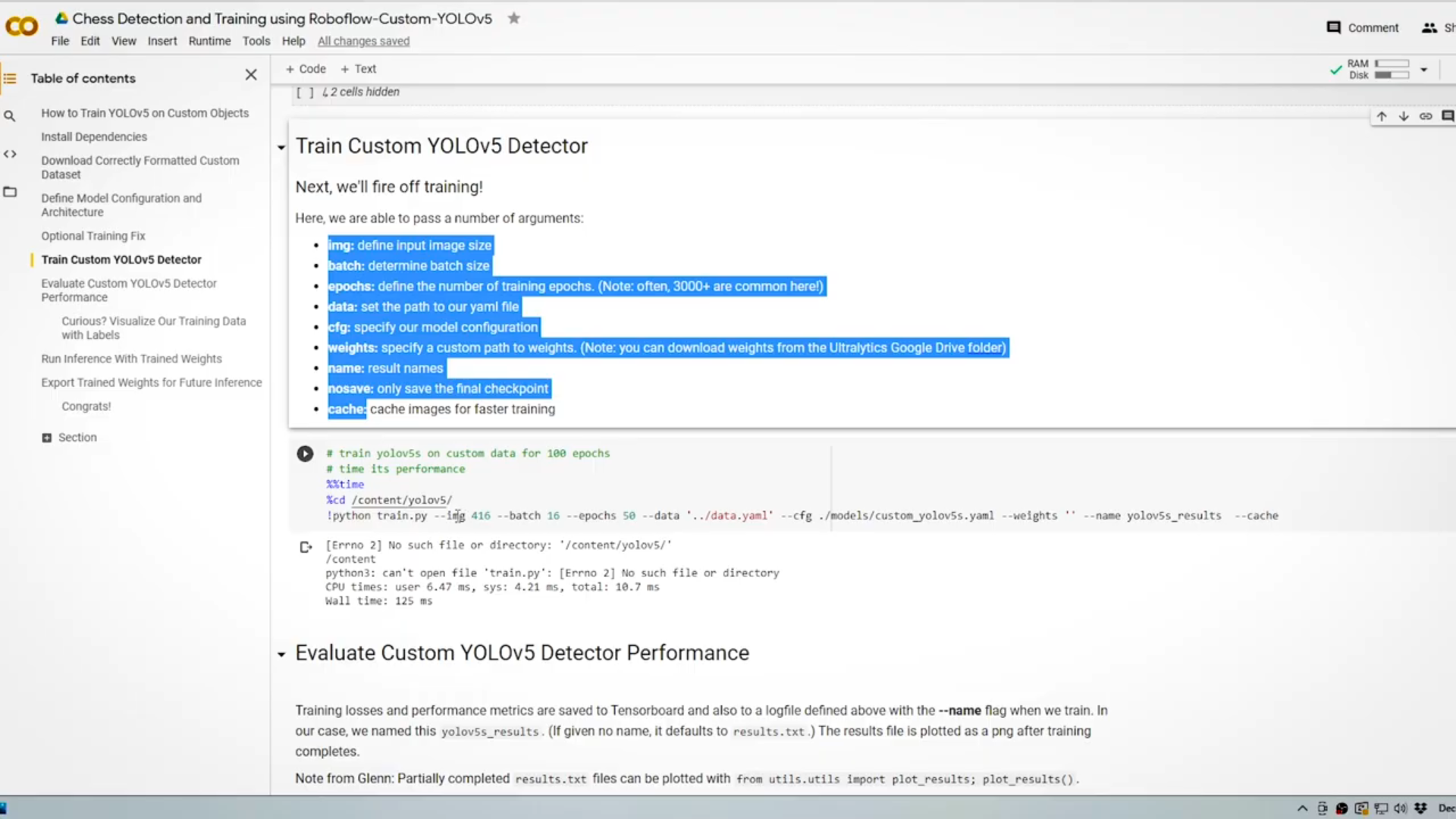Move the cell up with arrow icon

click(1382, 116)
